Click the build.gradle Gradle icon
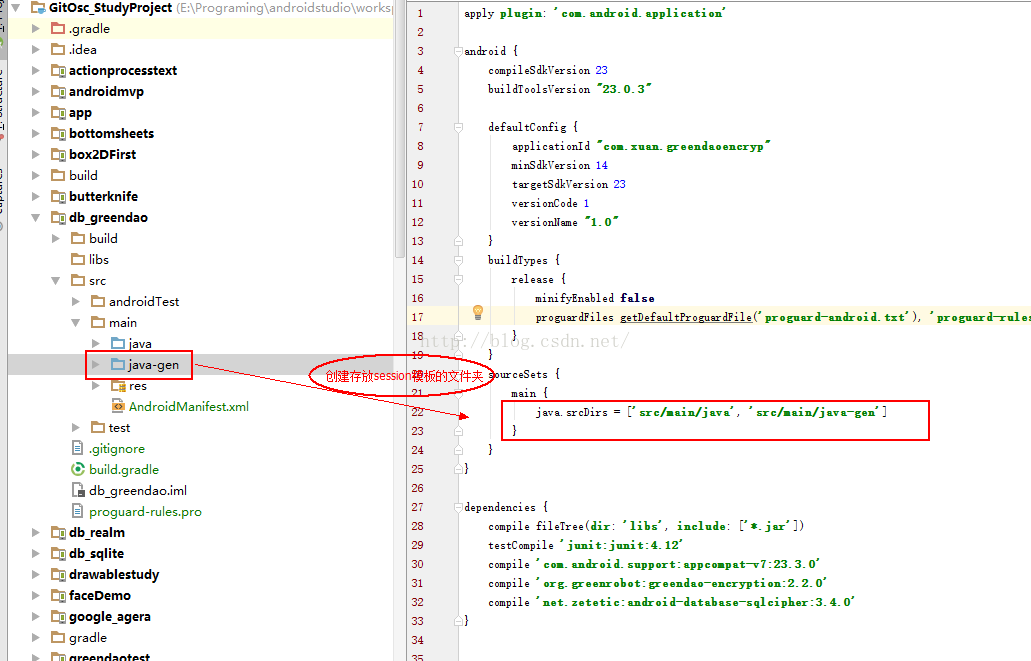 (78, 470)
